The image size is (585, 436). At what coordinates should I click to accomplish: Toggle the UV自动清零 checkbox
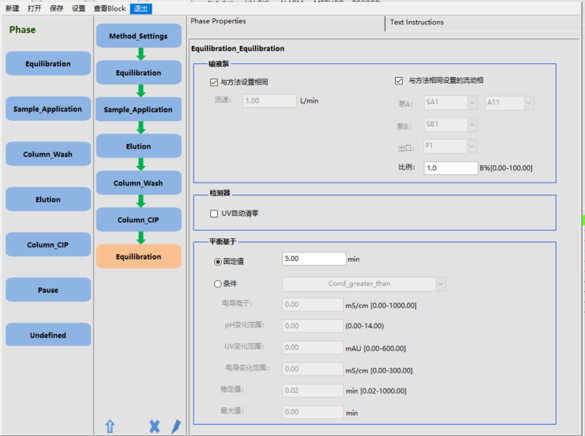[x=214, y=213]
